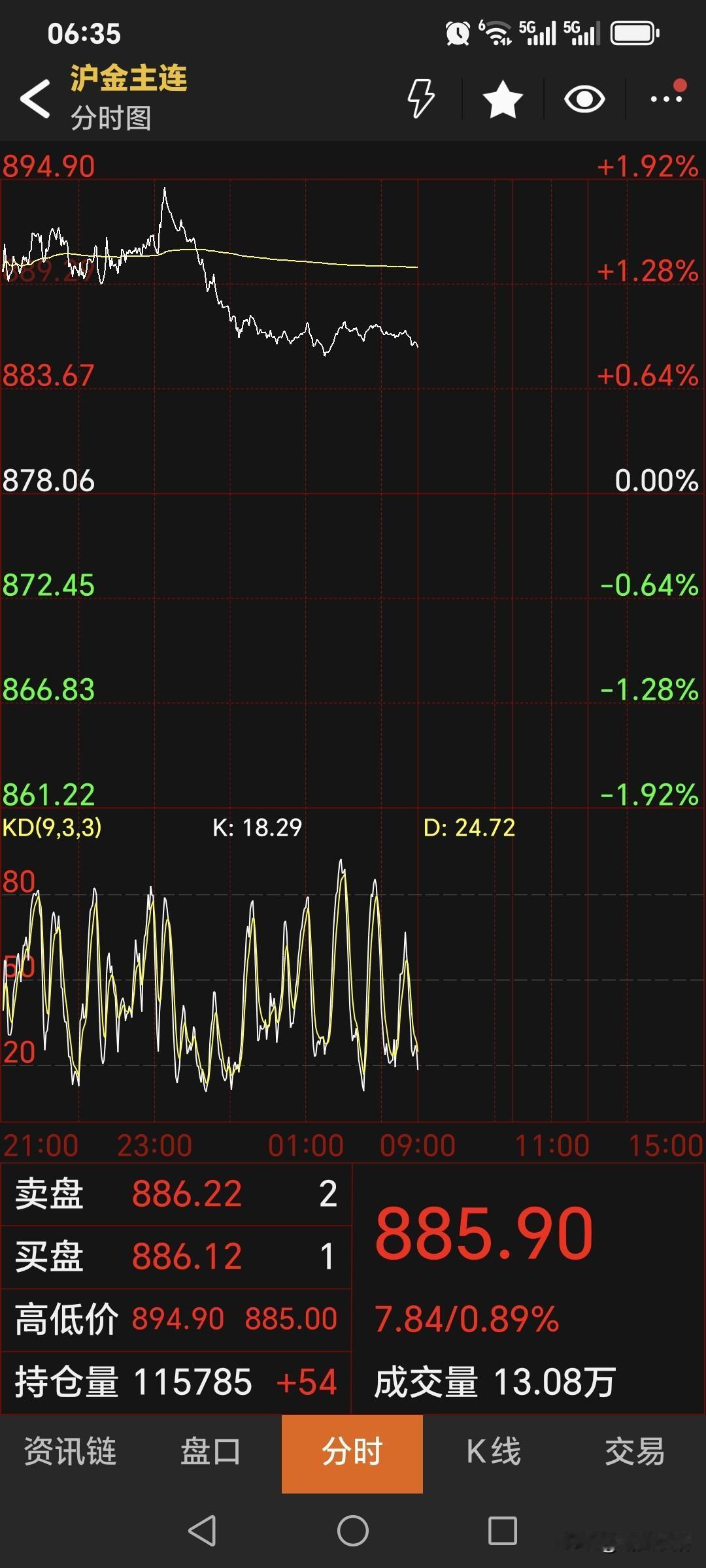The image size is (706, 1568).
Task: Tap the sell price 886.22
Action: (187, 1194)
